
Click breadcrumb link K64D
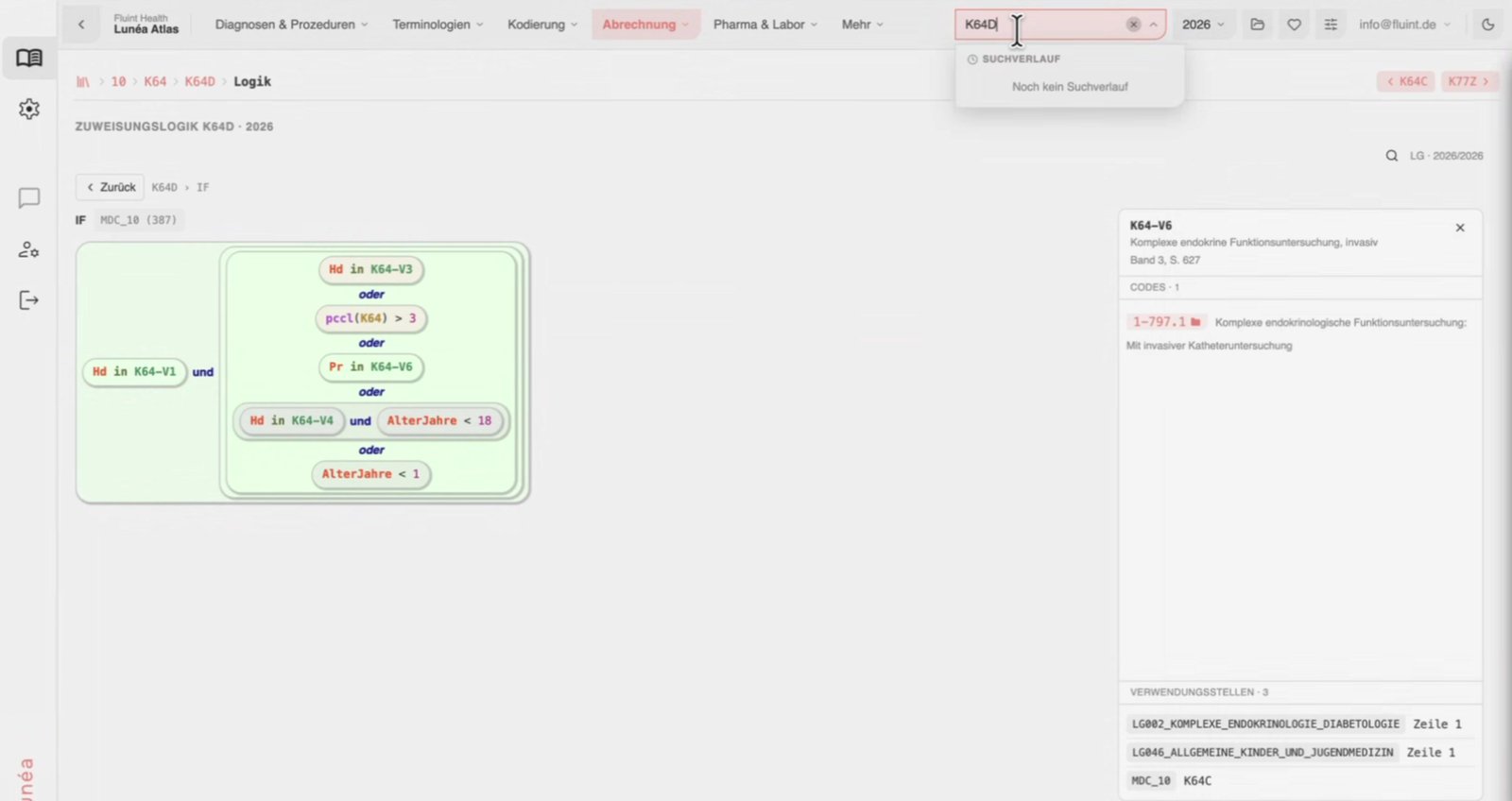coord(199,82)
